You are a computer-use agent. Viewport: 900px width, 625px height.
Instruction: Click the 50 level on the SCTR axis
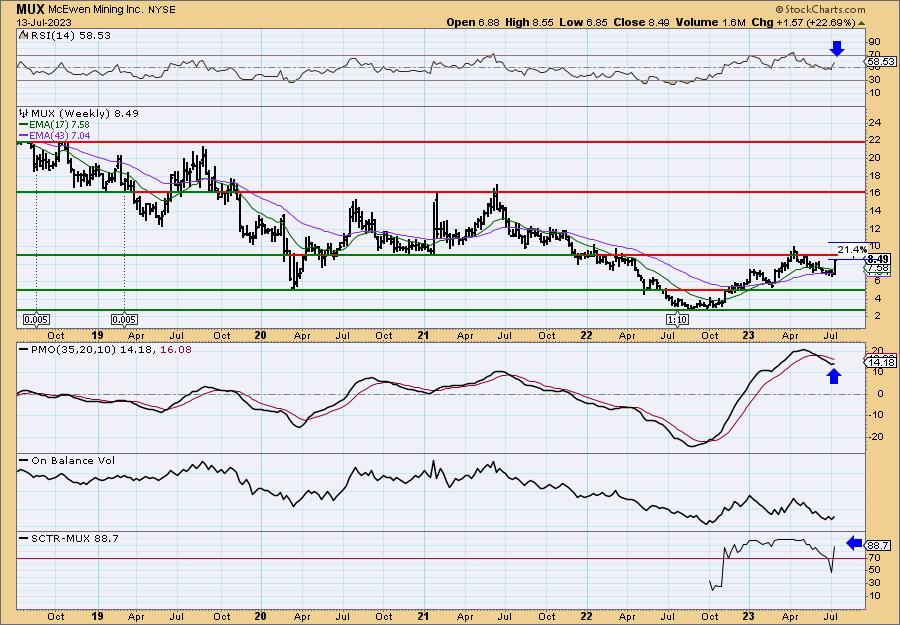click(x=875, y=569)
